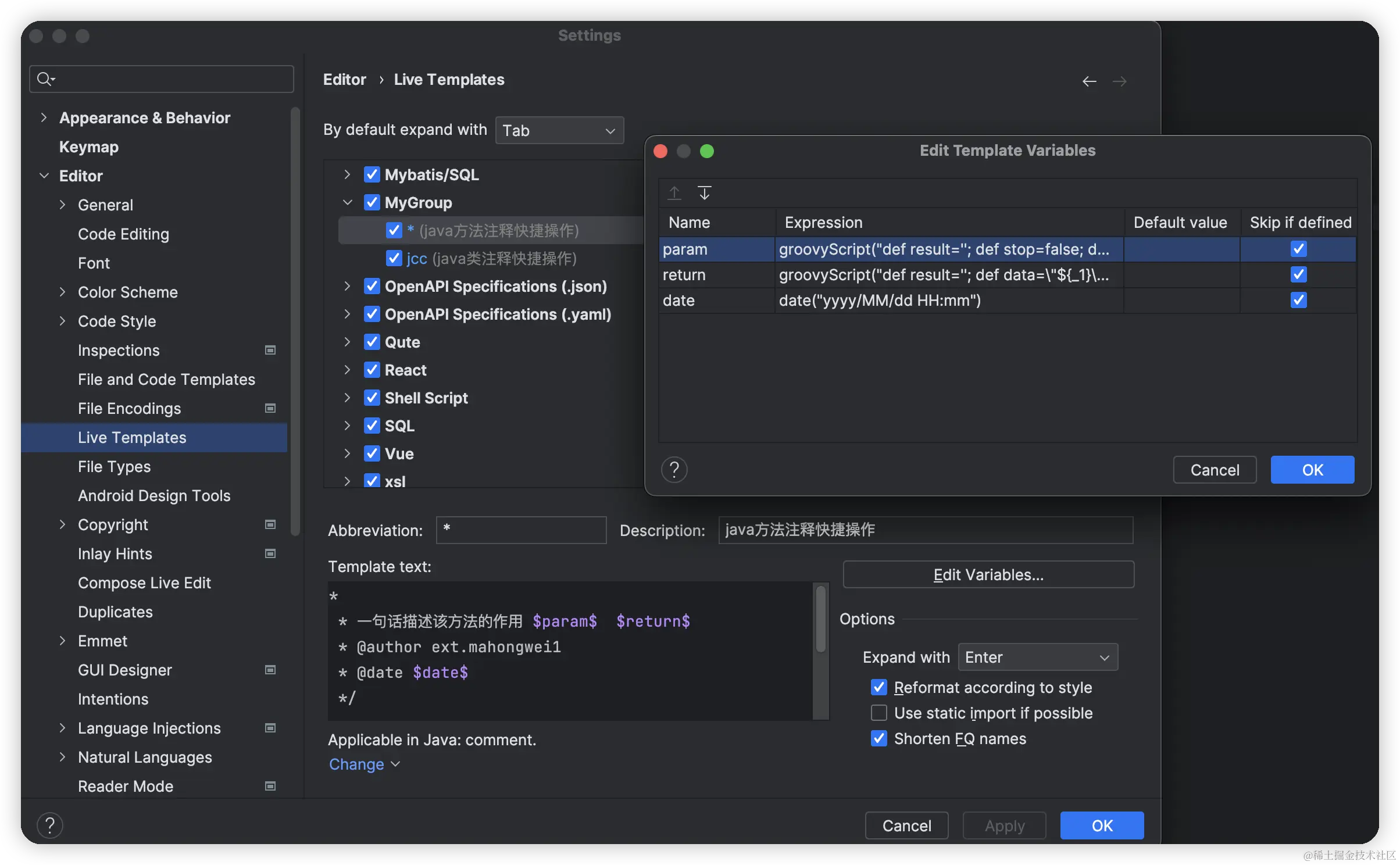This screenshot has width=1400, height=865.
Task: Click the help icon at Settings bottom-left
Action: tap(50, 825)
